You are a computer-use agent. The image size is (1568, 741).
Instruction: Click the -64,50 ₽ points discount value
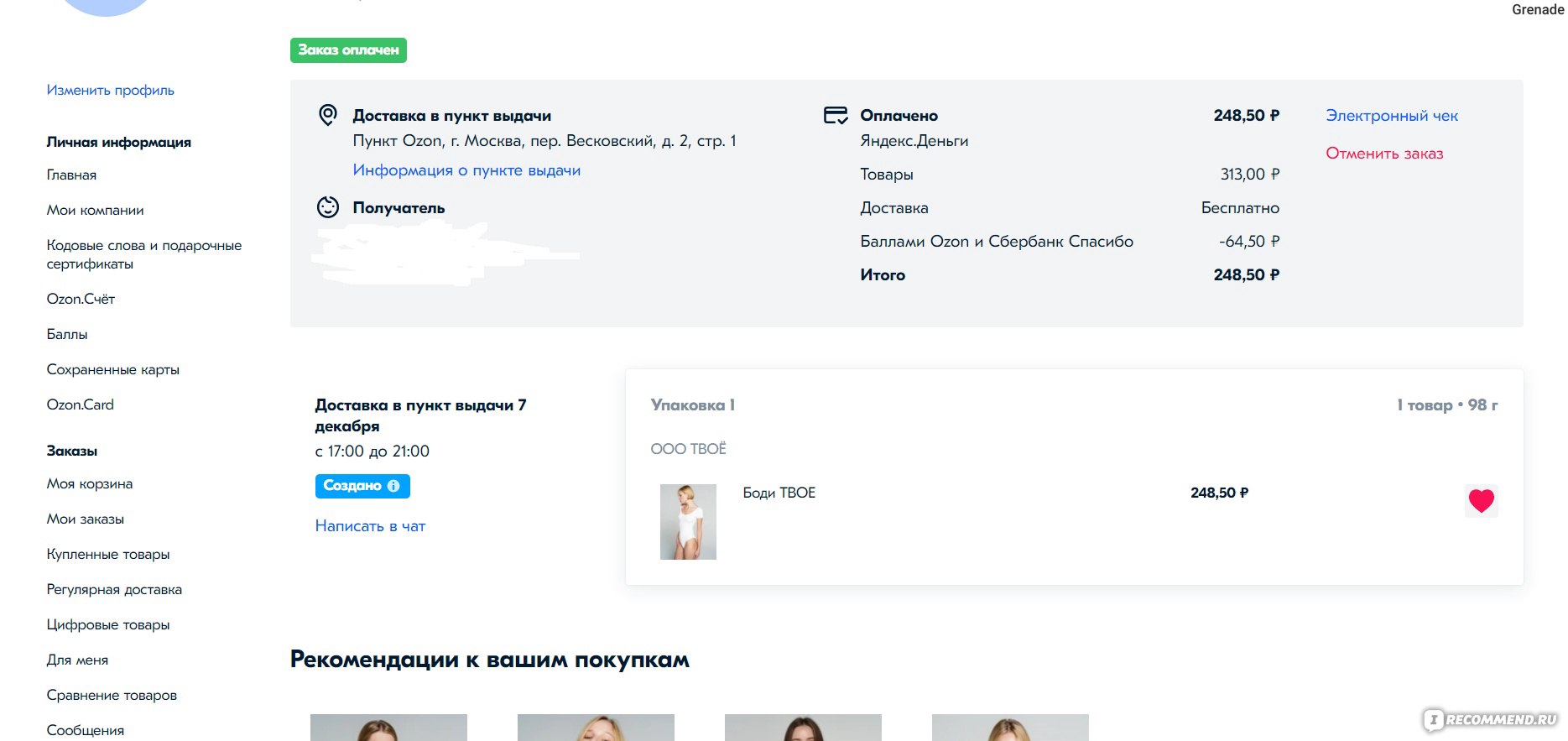(x=1249, y=242)
